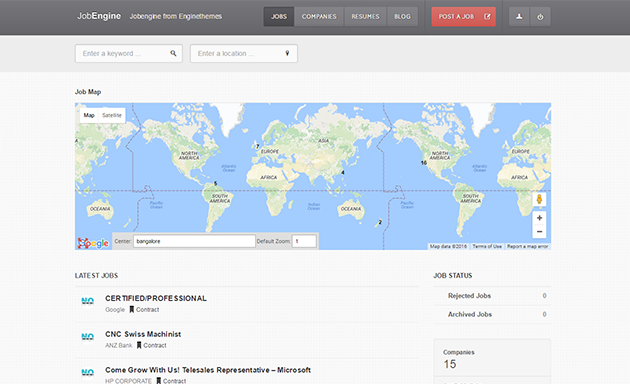Image resolution: width=630 pixels, height=384 pixels.
Task: Click Contract tag under CNC Swiss Machinist
Action: coord(151,345)
